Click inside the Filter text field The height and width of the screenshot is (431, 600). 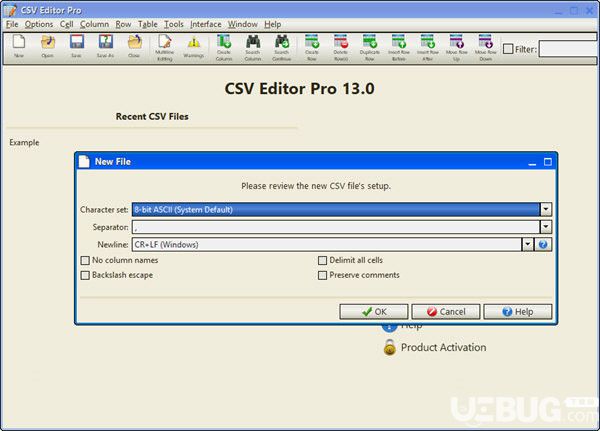pos(568,49)
